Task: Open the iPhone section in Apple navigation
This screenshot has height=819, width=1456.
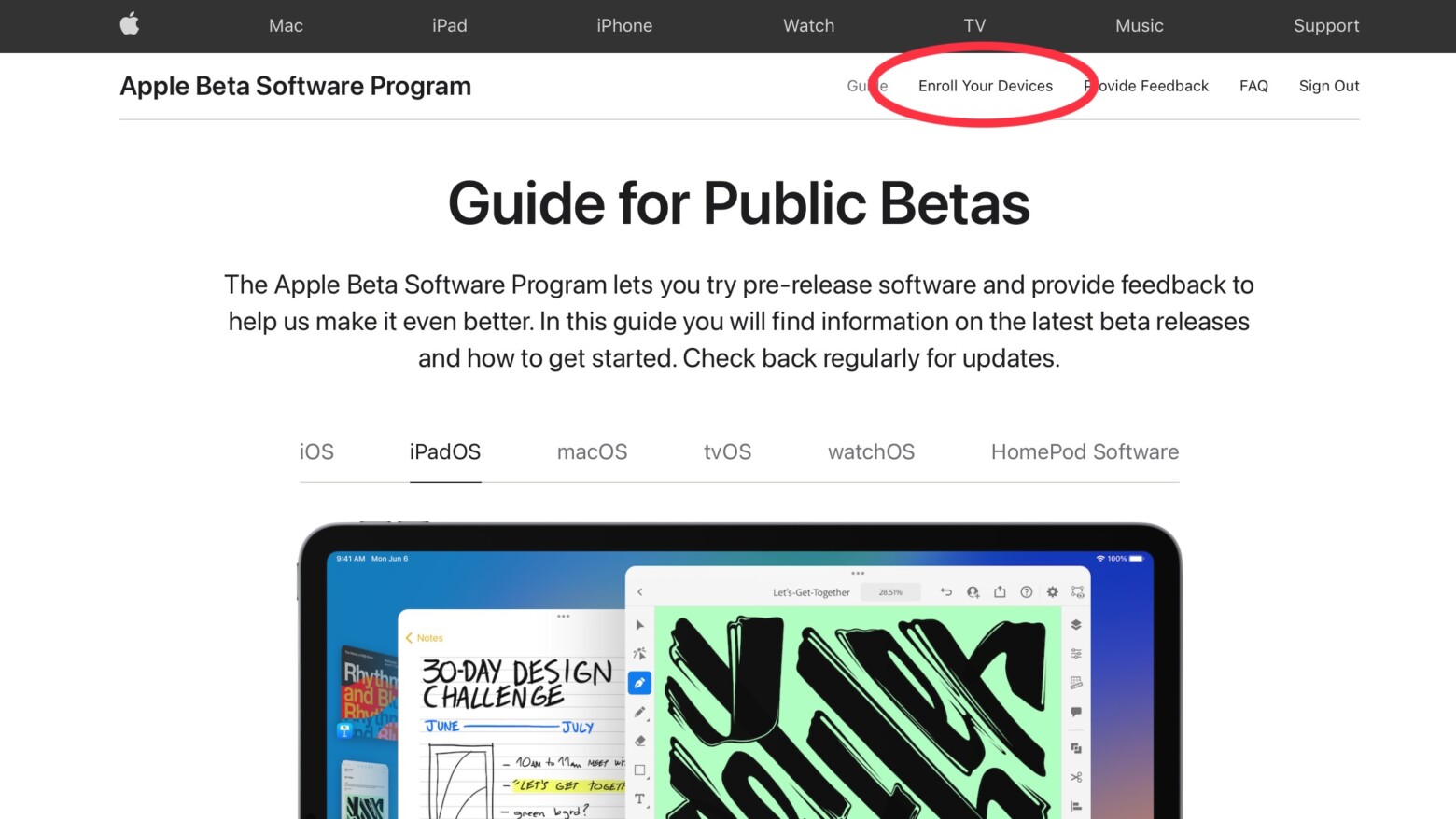Action: [623, 25]
